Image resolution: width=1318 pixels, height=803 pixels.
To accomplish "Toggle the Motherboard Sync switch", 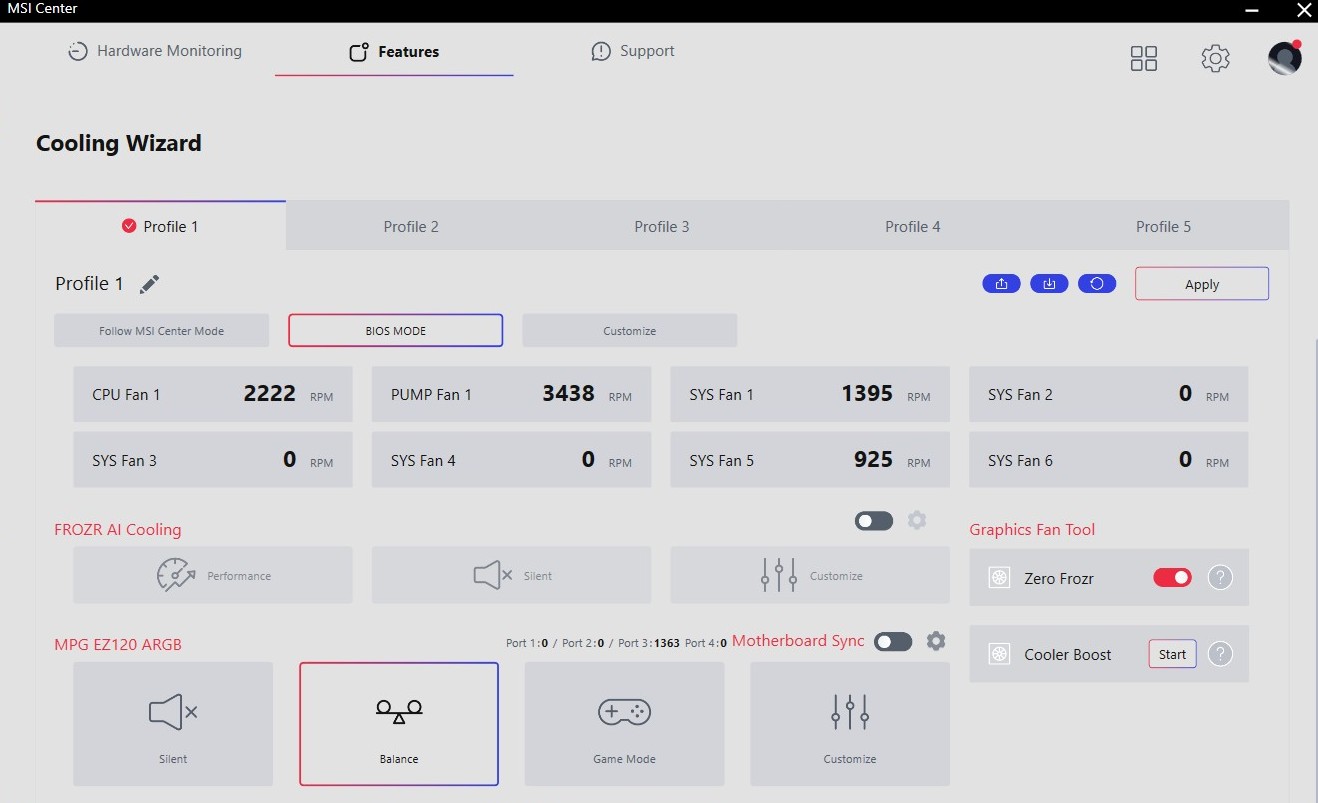I will (x=893, y=642).
